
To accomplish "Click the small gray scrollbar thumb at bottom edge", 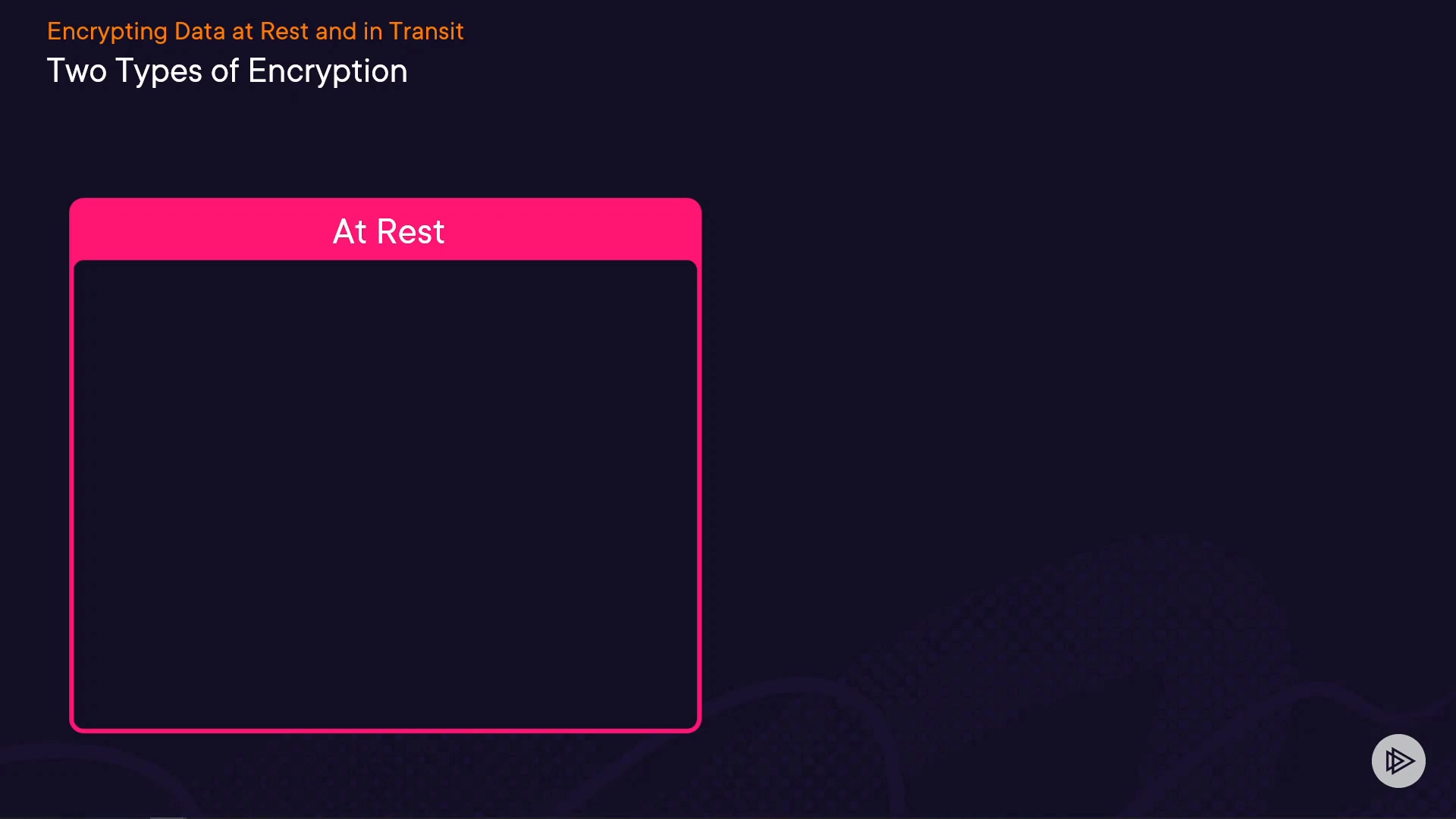I will click(168, 817).
